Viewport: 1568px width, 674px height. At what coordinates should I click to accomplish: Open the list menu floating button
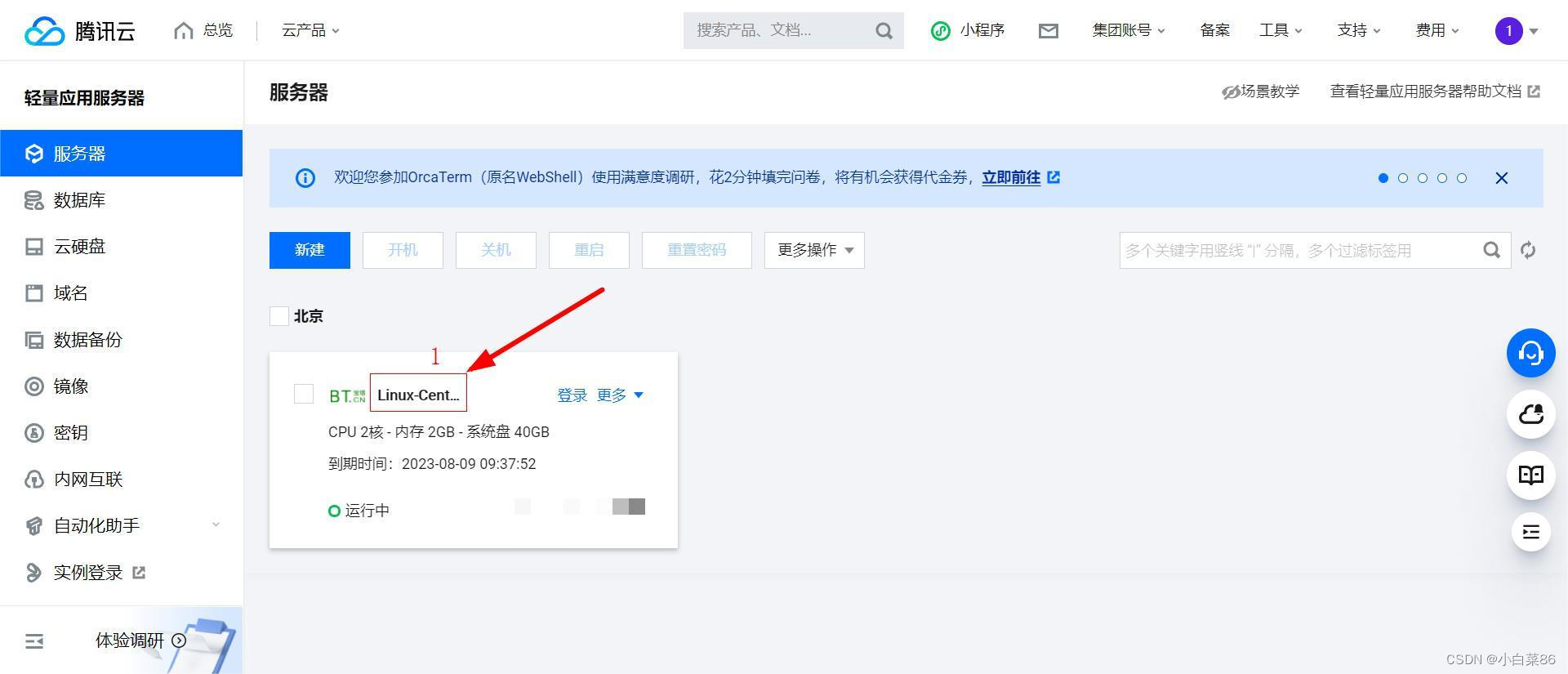coord(1530,532)
